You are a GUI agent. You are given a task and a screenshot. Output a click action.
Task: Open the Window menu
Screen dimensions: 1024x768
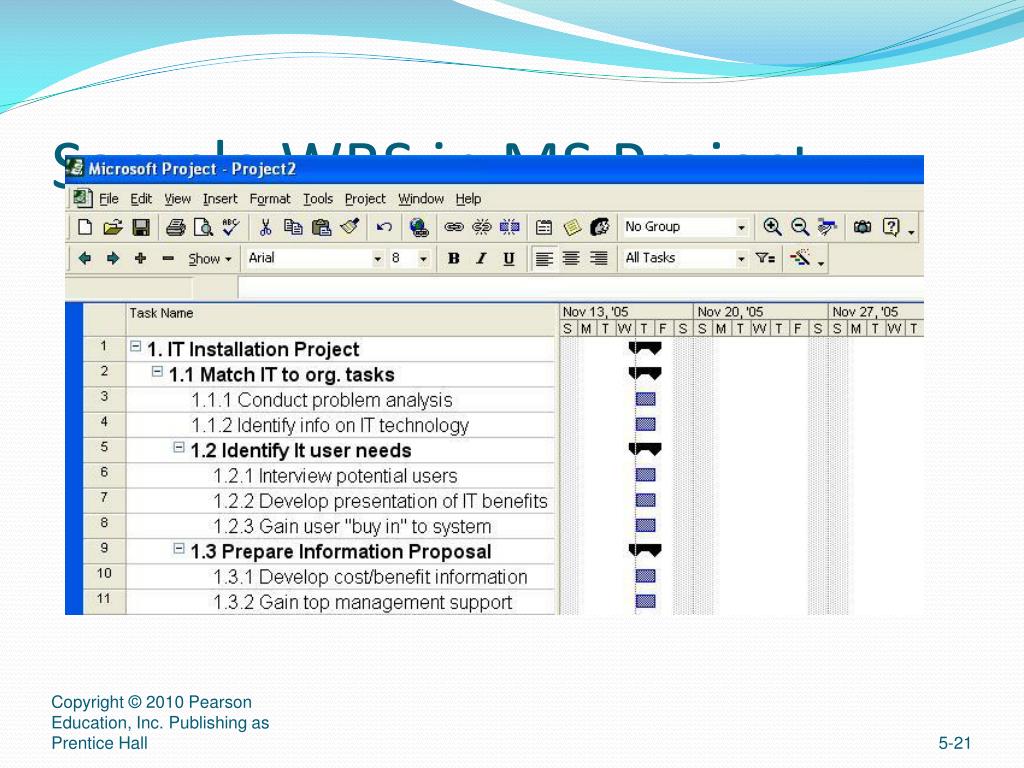point(421,199)
